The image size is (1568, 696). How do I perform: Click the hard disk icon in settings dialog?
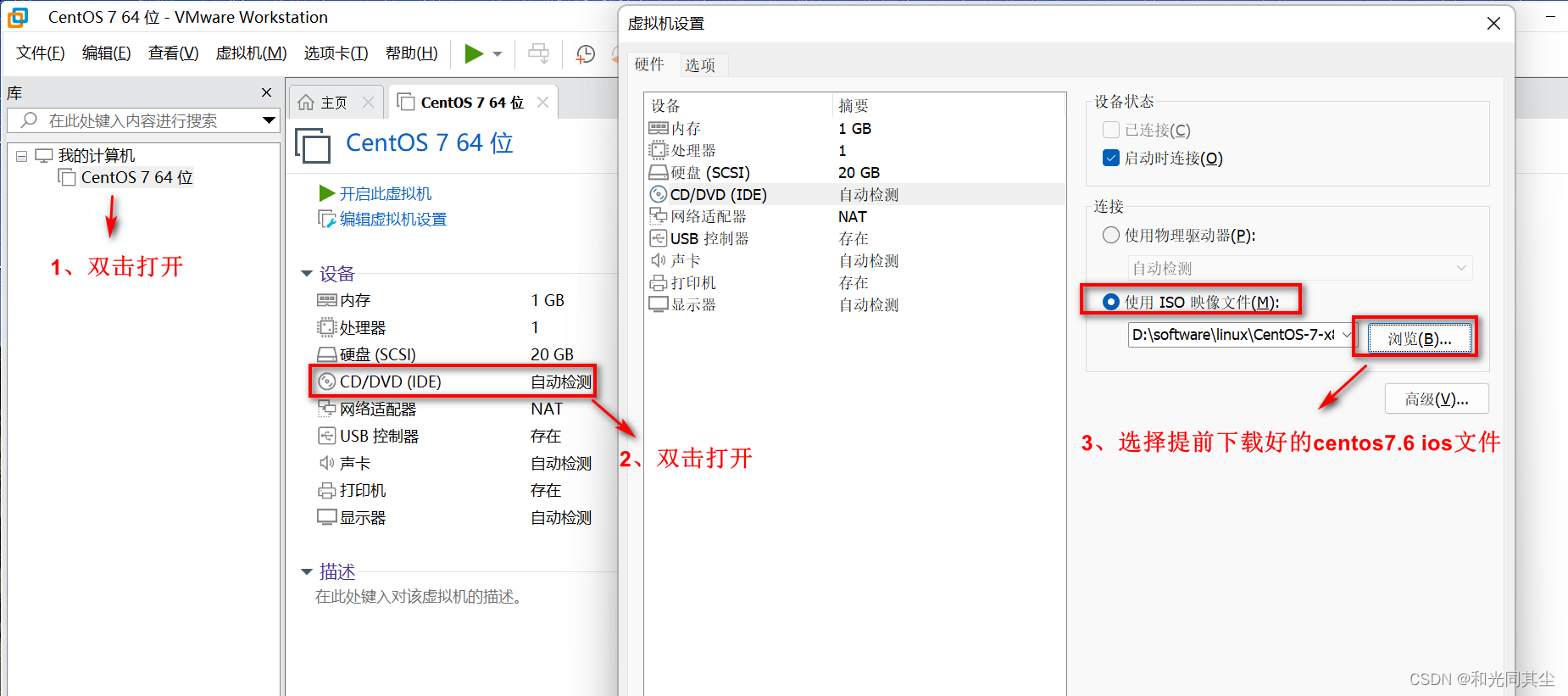tap(659, 172)
